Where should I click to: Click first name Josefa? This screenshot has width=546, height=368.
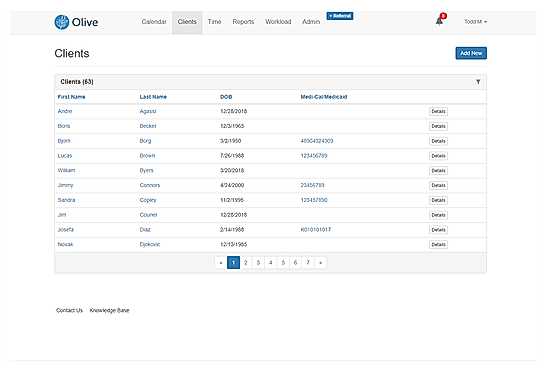click(x=65, y=229)
